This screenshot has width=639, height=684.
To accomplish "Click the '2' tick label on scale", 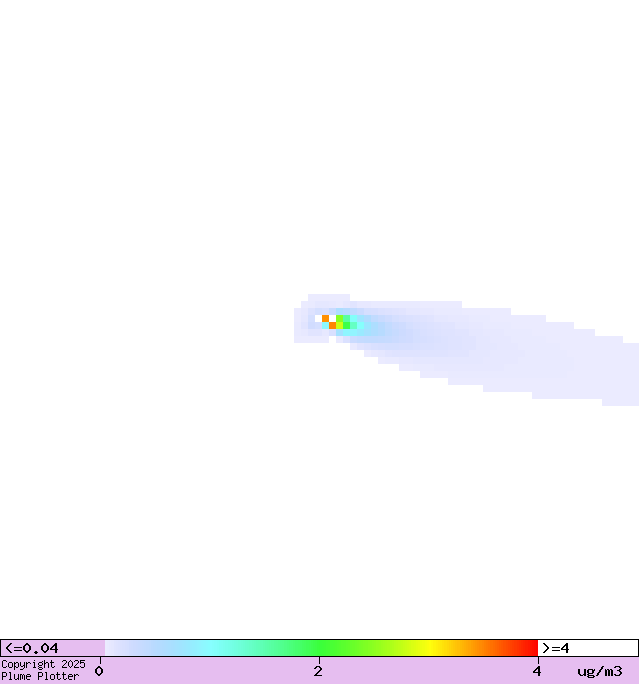I will (318, 671).
